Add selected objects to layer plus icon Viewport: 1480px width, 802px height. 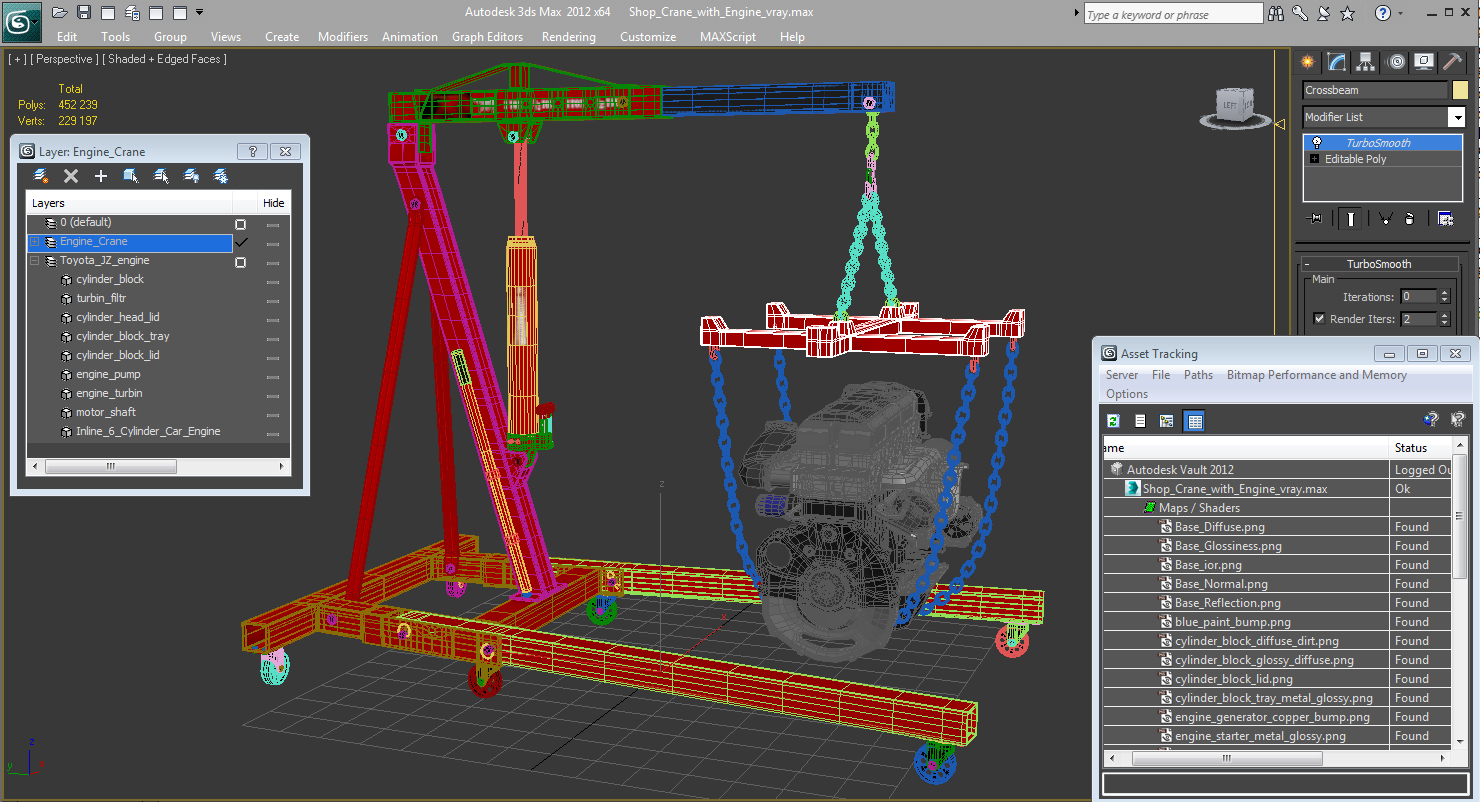point(101,176)
